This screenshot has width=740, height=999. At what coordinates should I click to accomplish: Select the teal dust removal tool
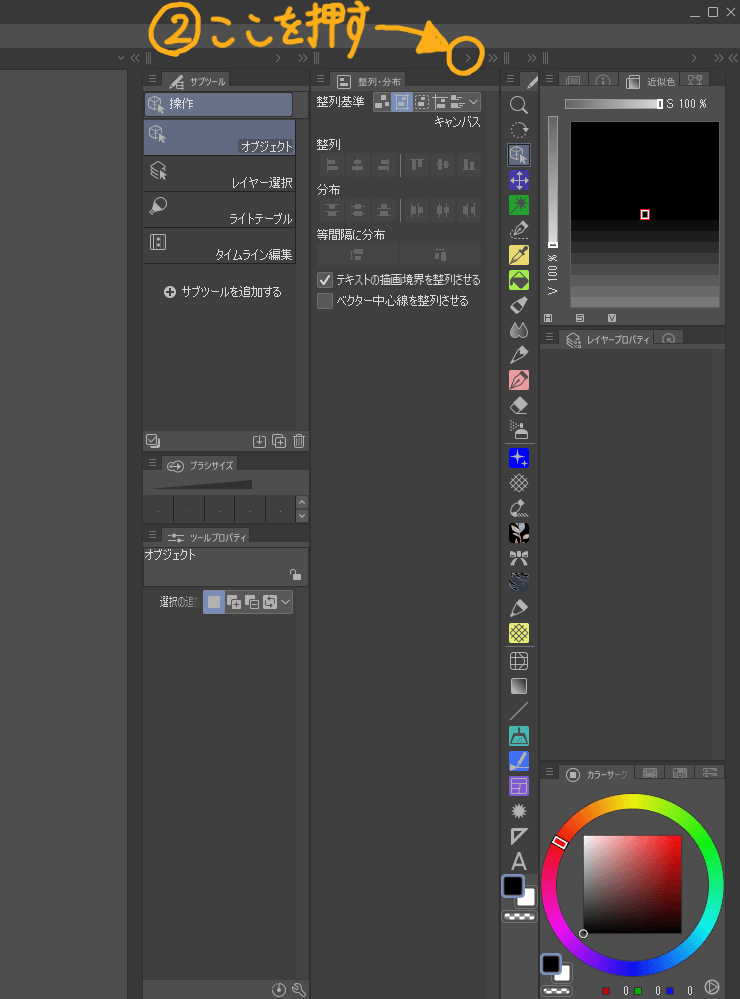tap(519, 736)
